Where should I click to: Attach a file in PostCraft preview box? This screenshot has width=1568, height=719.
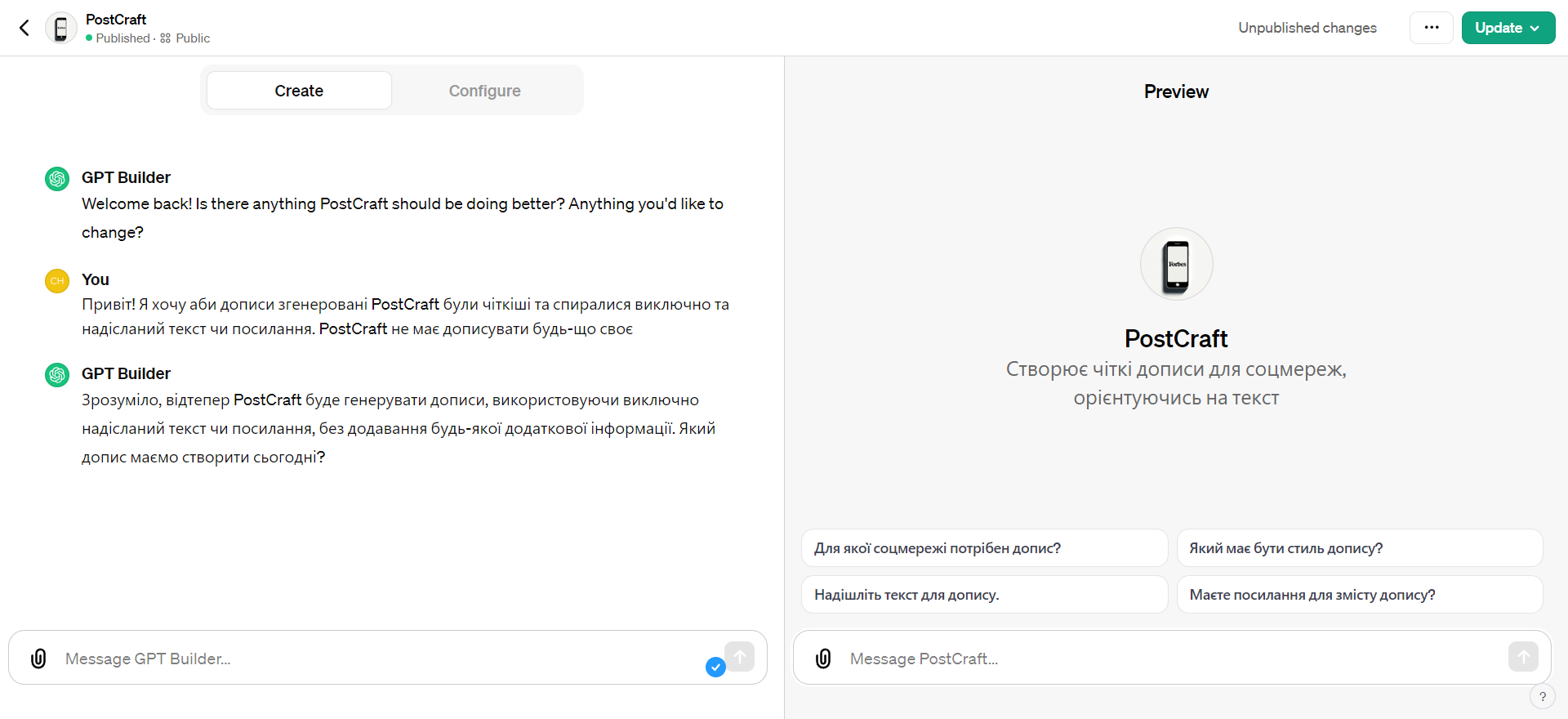click(823, 659)
